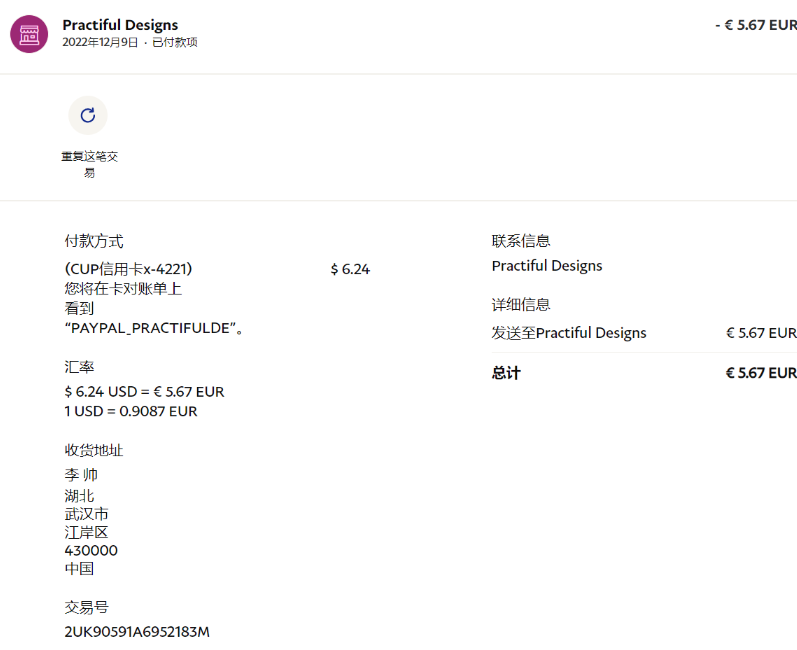Click transaction ID 2UK90591A6952183M

[137, 632]
